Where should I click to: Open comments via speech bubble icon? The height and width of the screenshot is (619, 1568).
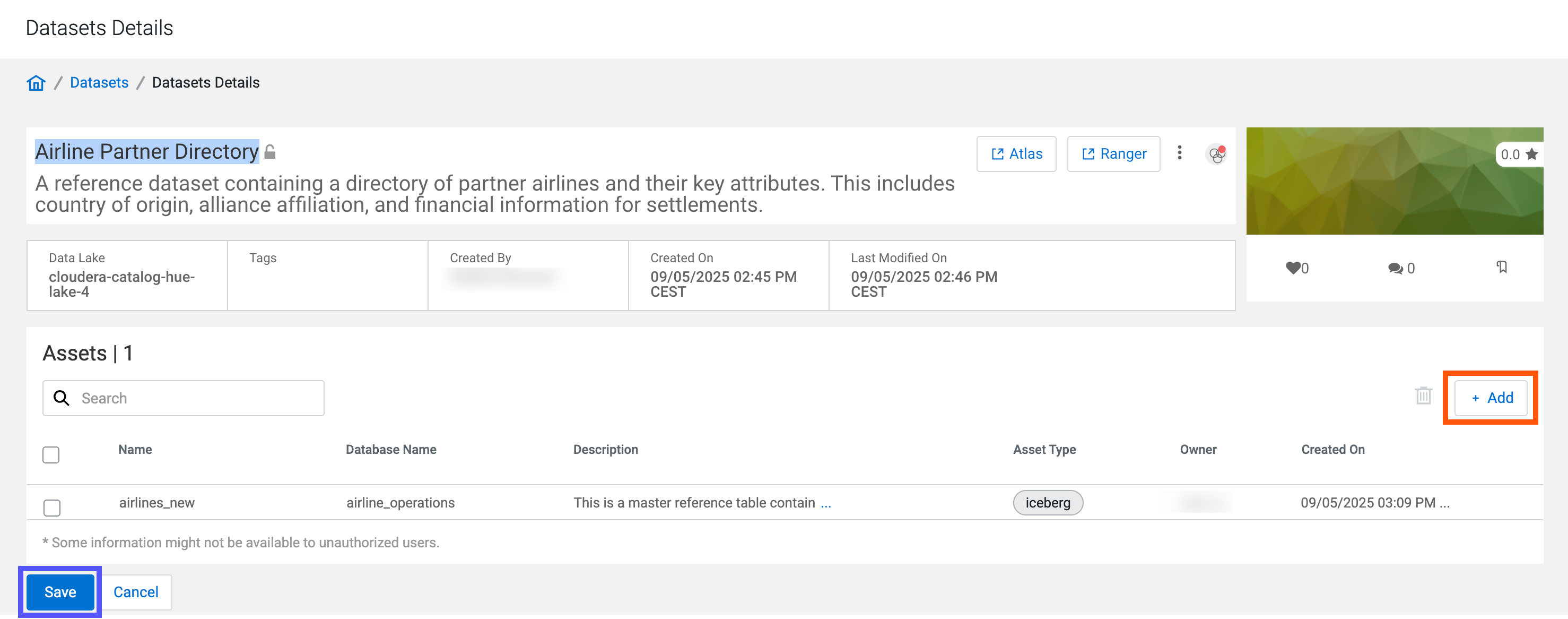pos(1395,268)
